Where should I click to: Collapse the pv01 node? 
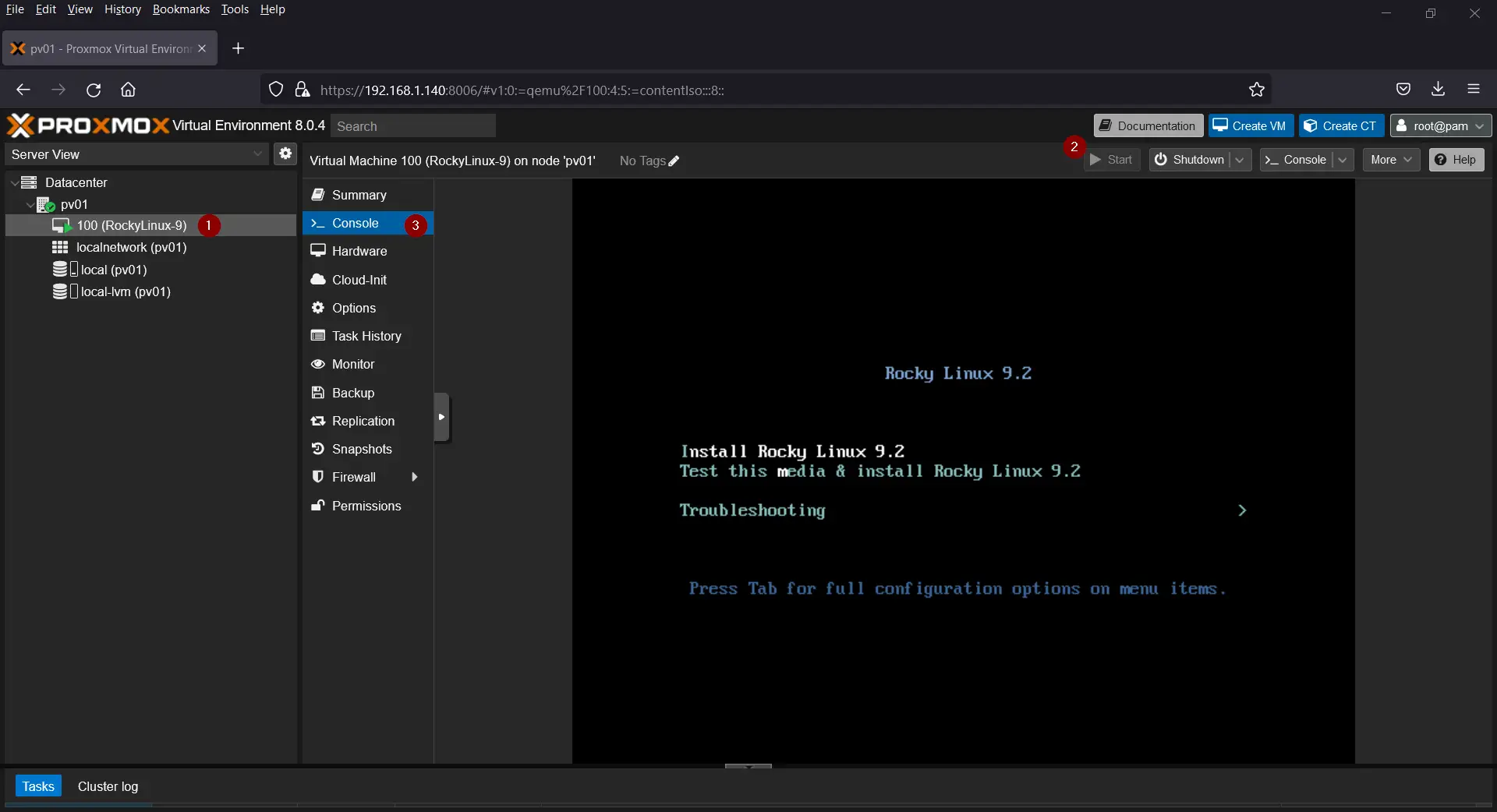coord(30,204)
